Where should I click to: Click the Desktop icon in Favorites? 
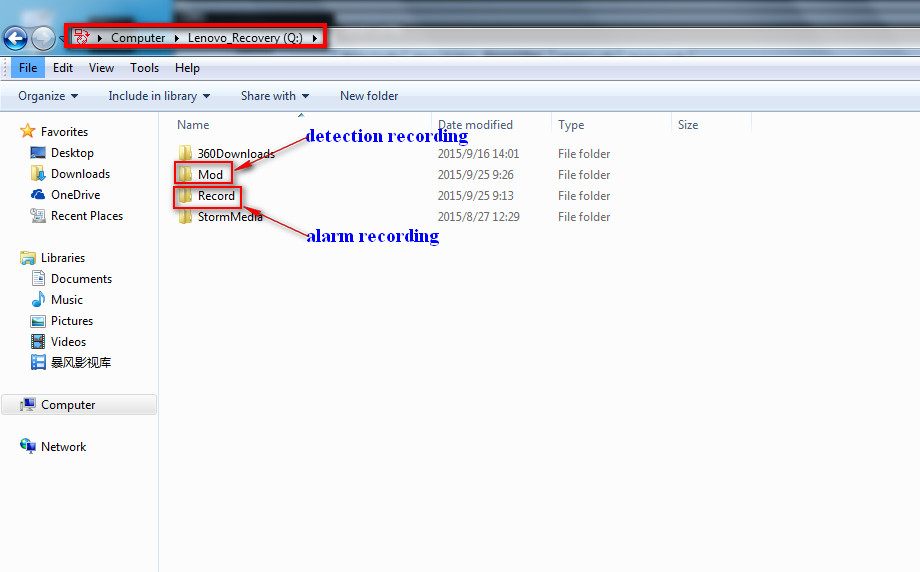[x=38, y=153]
